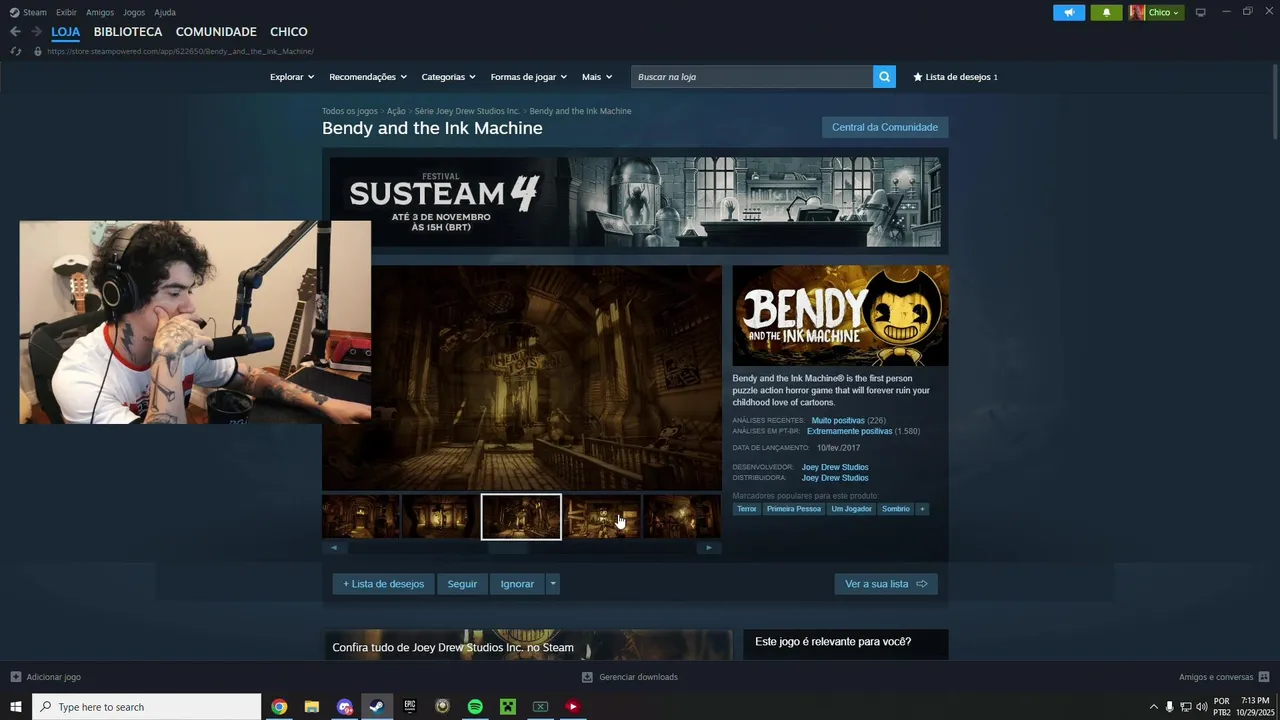
Task: Click the Extremamente positivas reviews link
Action: click(x=849, y=431)
